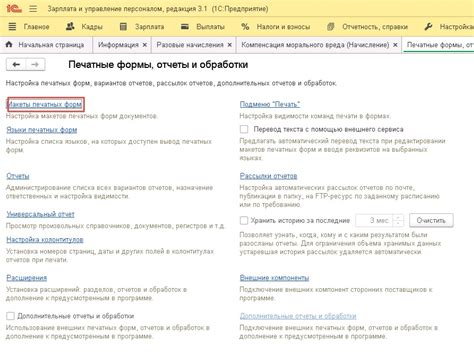Close the Компенсация морального вреда tab
Screen dimensions: 474x364
click(395, 45)
